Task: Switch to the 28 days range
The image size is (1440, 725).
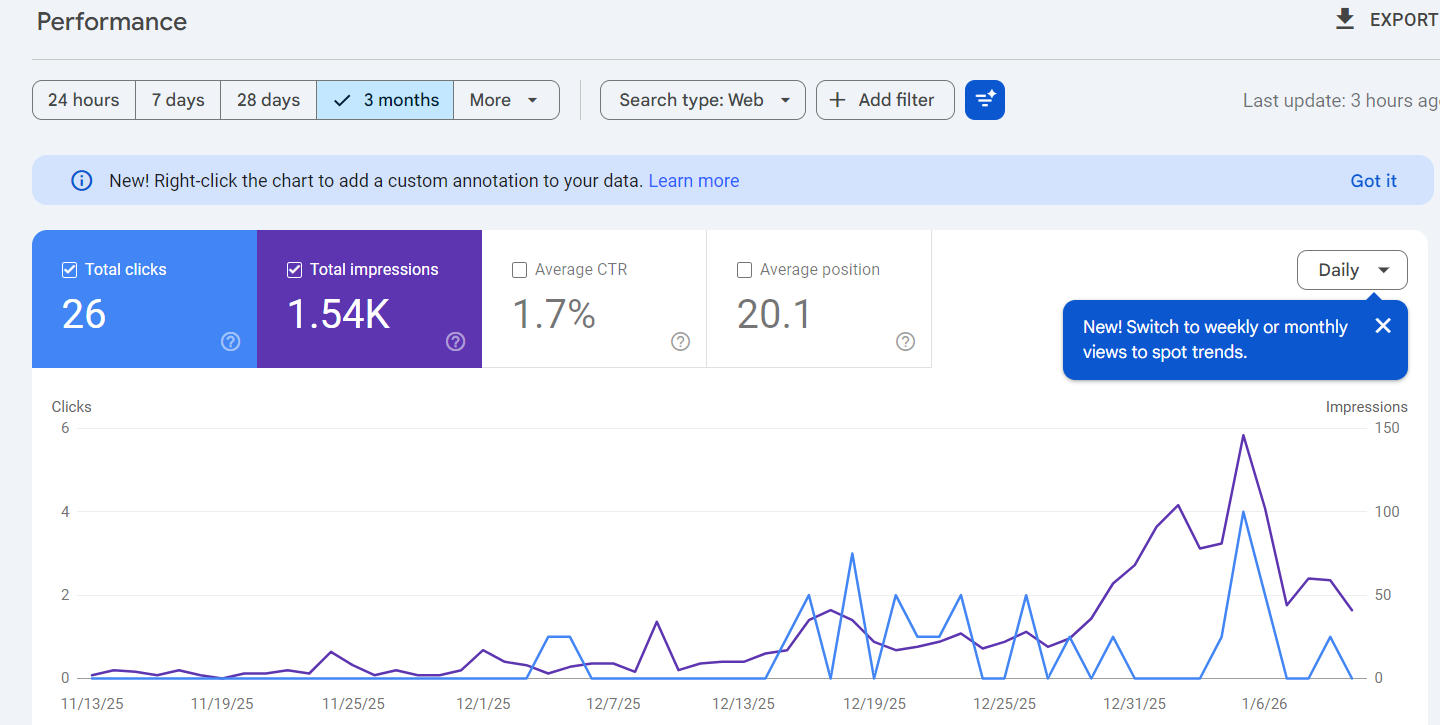Action: (x=268, y=100)
